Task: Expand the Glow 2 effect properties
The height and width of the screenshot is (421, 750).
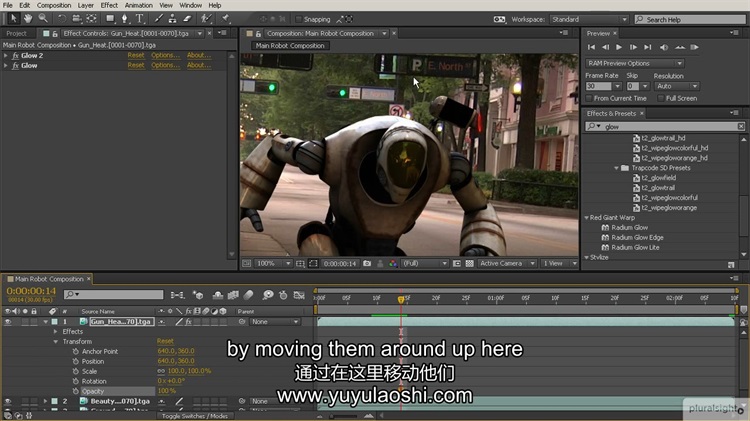Action: tap(6, 55)
